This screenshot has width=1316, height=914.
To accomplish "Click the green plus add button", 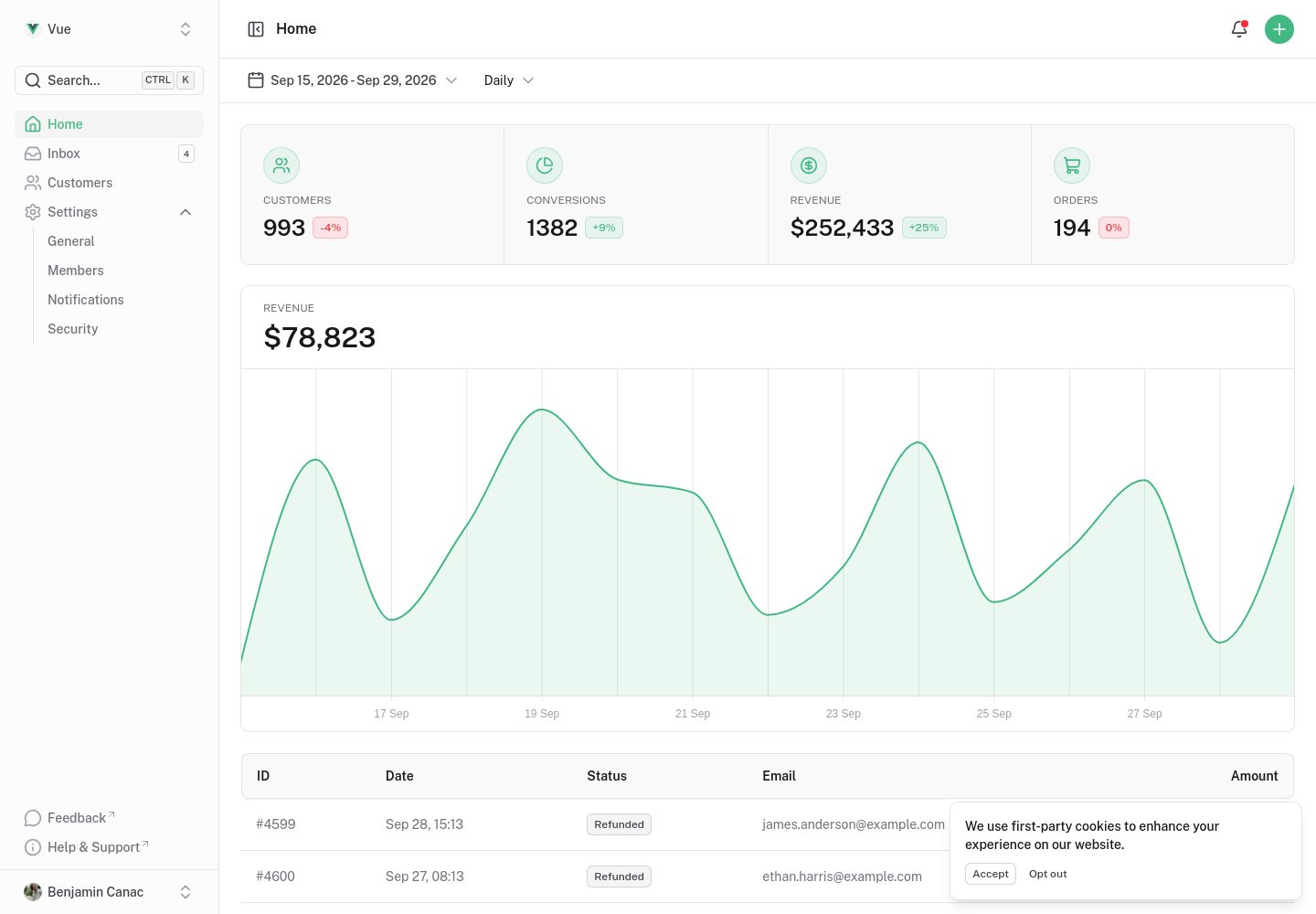I will [x=1279, y=29].
